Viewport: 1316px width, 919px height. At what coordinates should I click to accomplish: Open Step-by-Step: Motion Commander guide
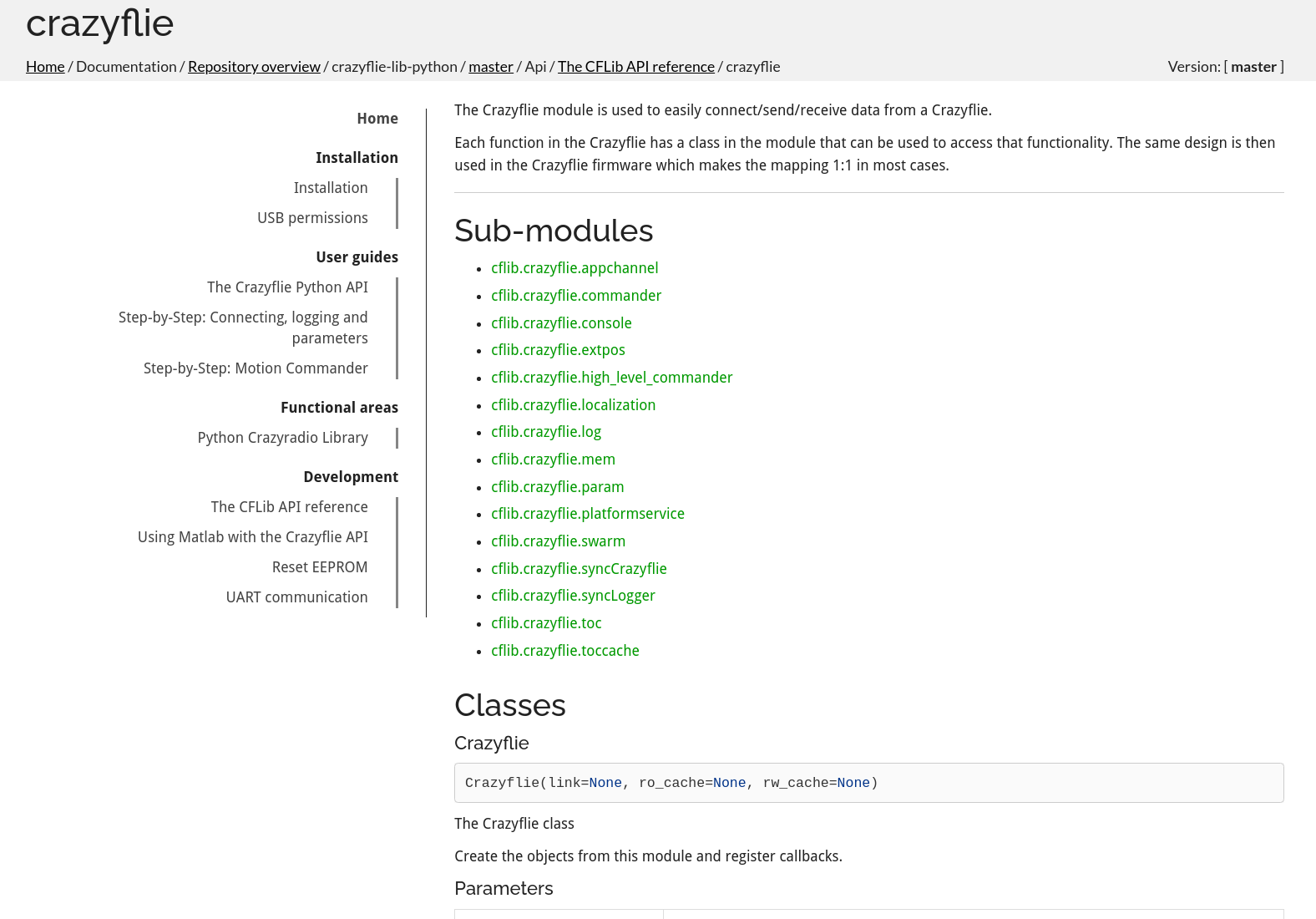(x=256, y=368)
